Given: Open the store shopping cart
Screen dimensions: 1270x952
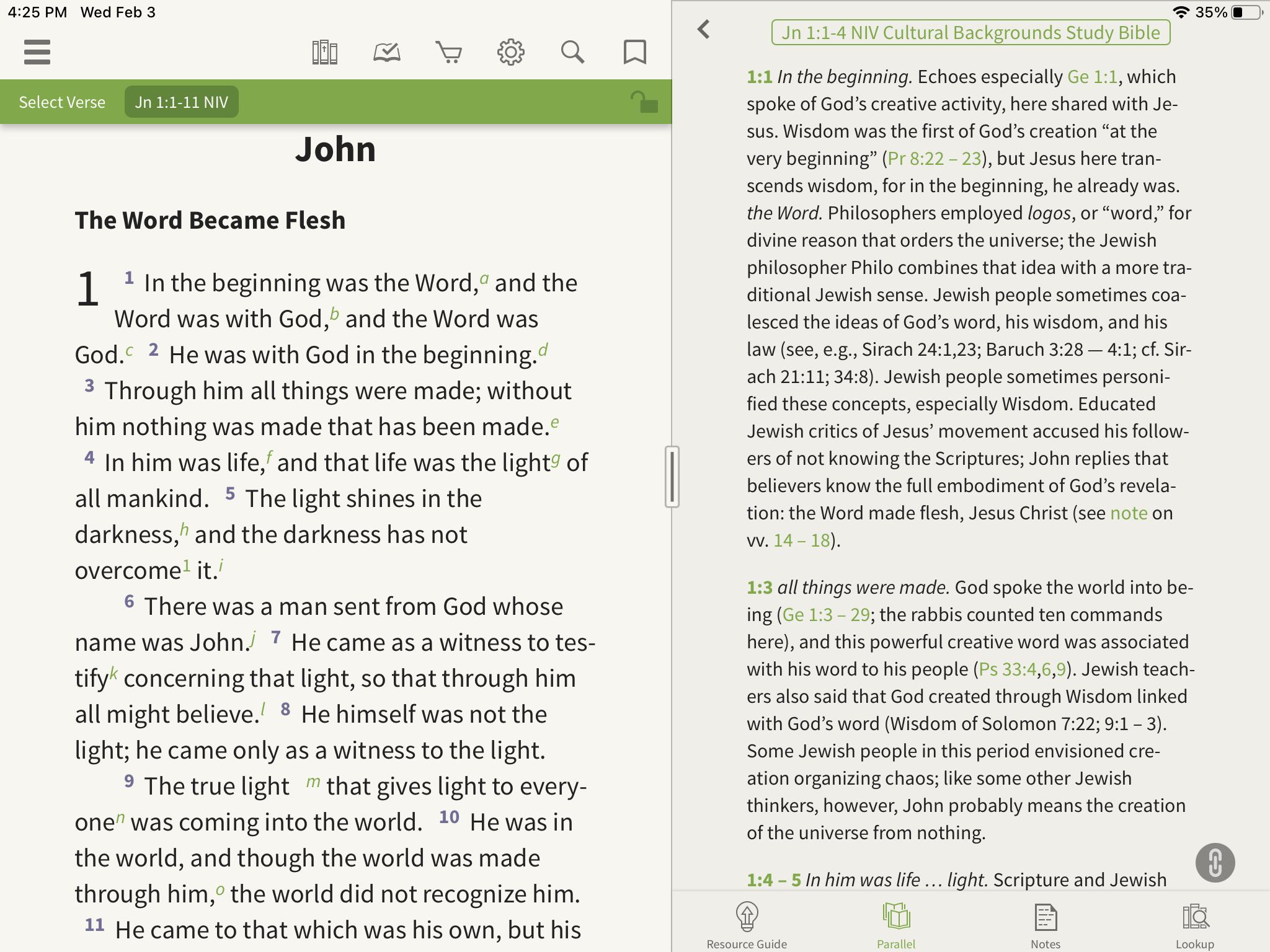Looking at the screenshot, I should pyautogui.click(x=448, y=52).
